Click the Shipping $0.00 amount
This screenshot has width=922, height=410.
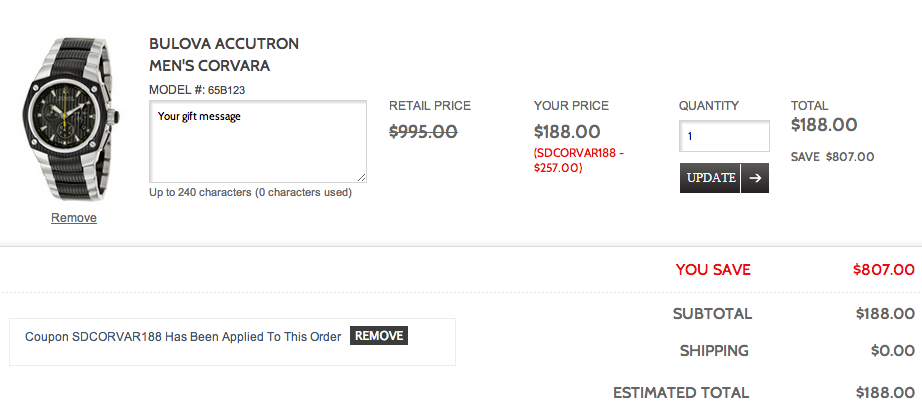point(892,350)
